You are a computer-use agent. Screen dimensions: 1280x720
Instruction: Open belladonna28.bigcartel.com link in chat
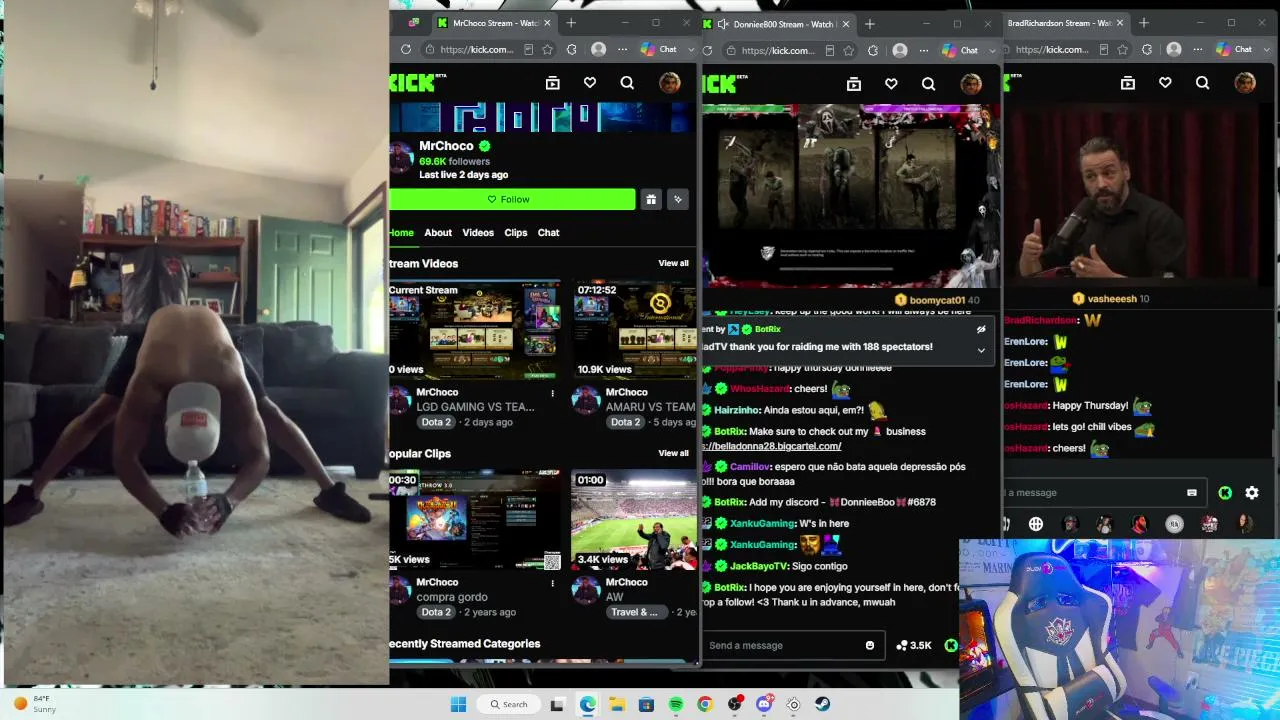[772, 446]
